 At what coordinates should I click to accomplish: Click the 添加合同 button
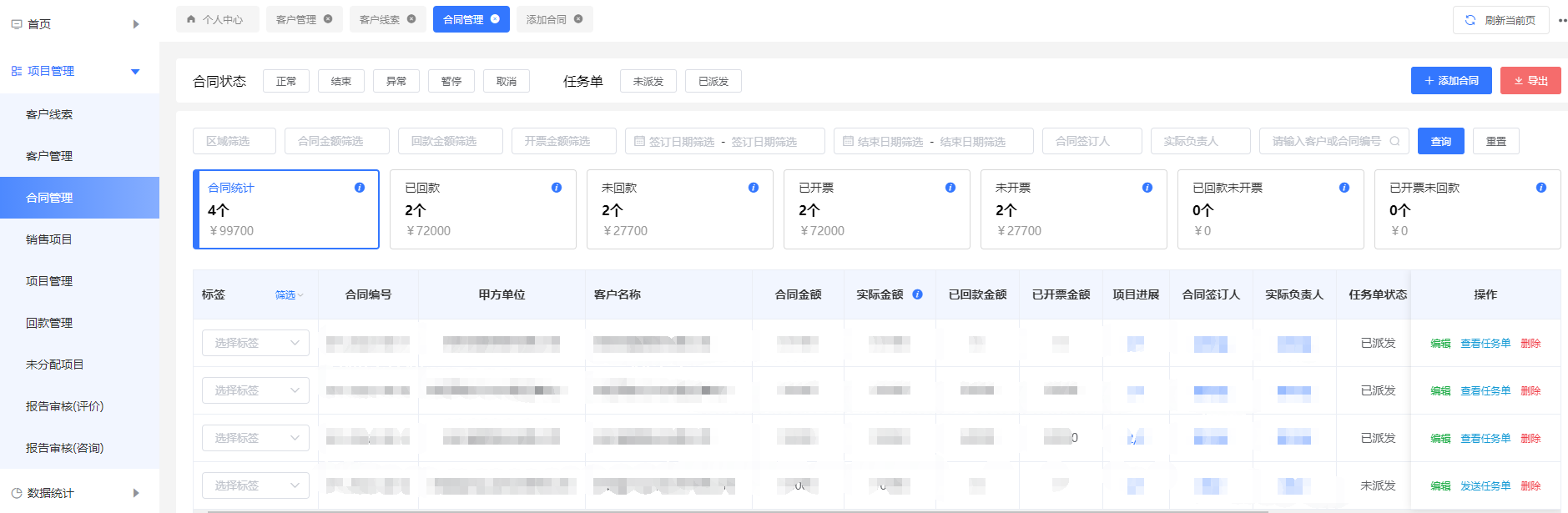1451,81
